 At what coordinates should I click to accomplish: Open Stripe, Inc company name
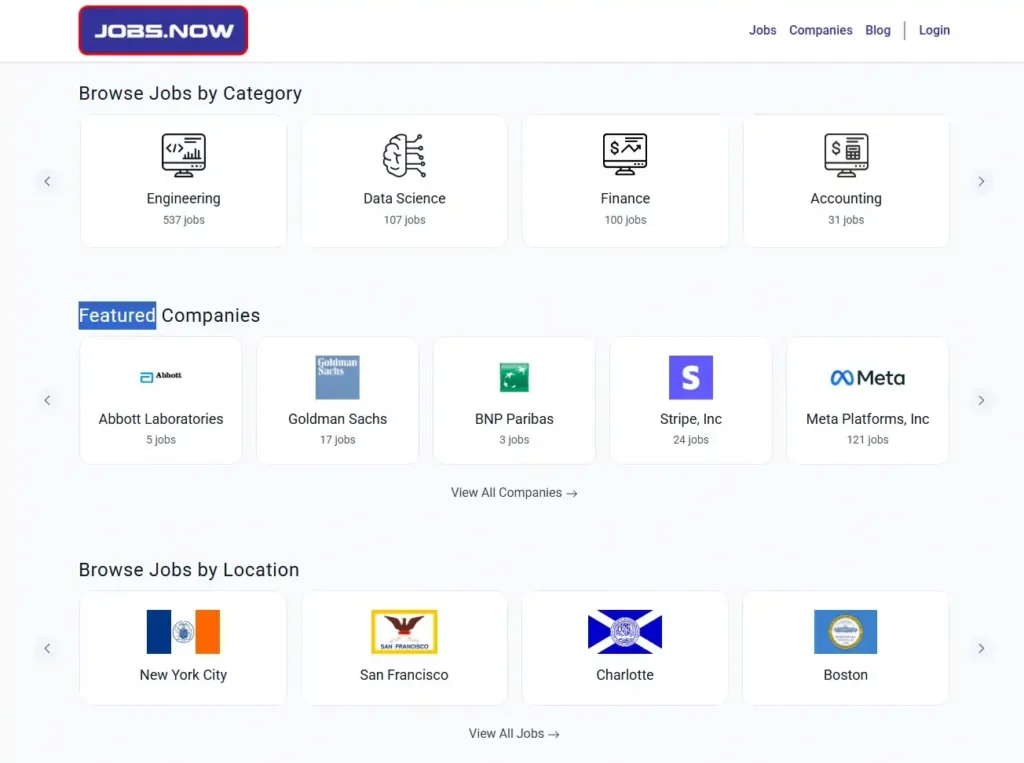click(691, 419)
